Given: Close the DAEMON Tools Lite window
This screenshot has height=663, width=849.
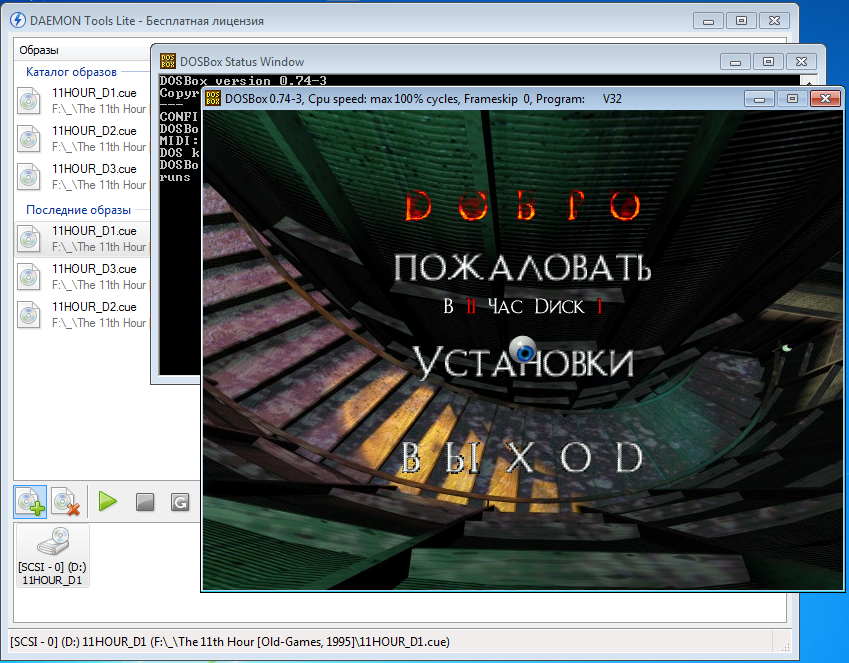Looking at the screenshot, I should pyautogui.click(x=775, y=21).
